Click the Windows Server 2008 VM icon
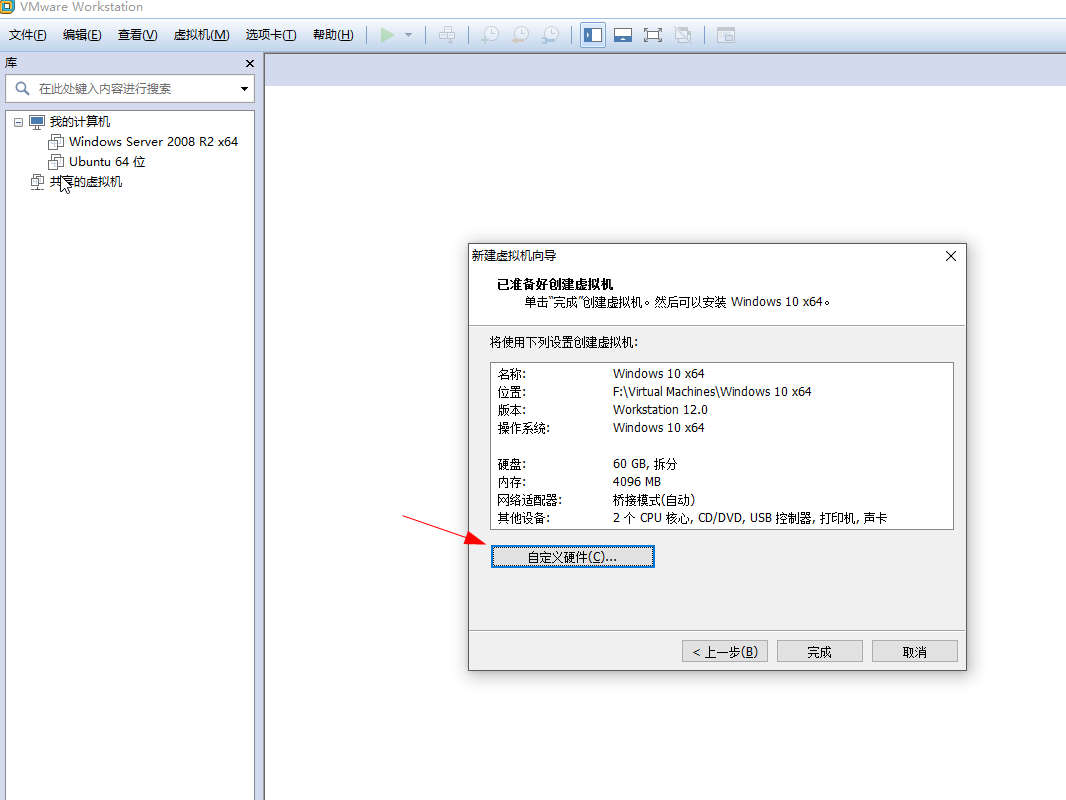Screen dimensions: 1066x800 [56, 141]
